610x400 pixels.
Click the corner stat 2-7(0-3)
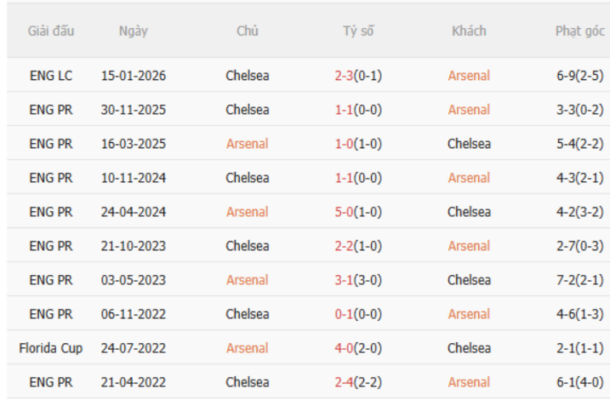tap(579, 246)
